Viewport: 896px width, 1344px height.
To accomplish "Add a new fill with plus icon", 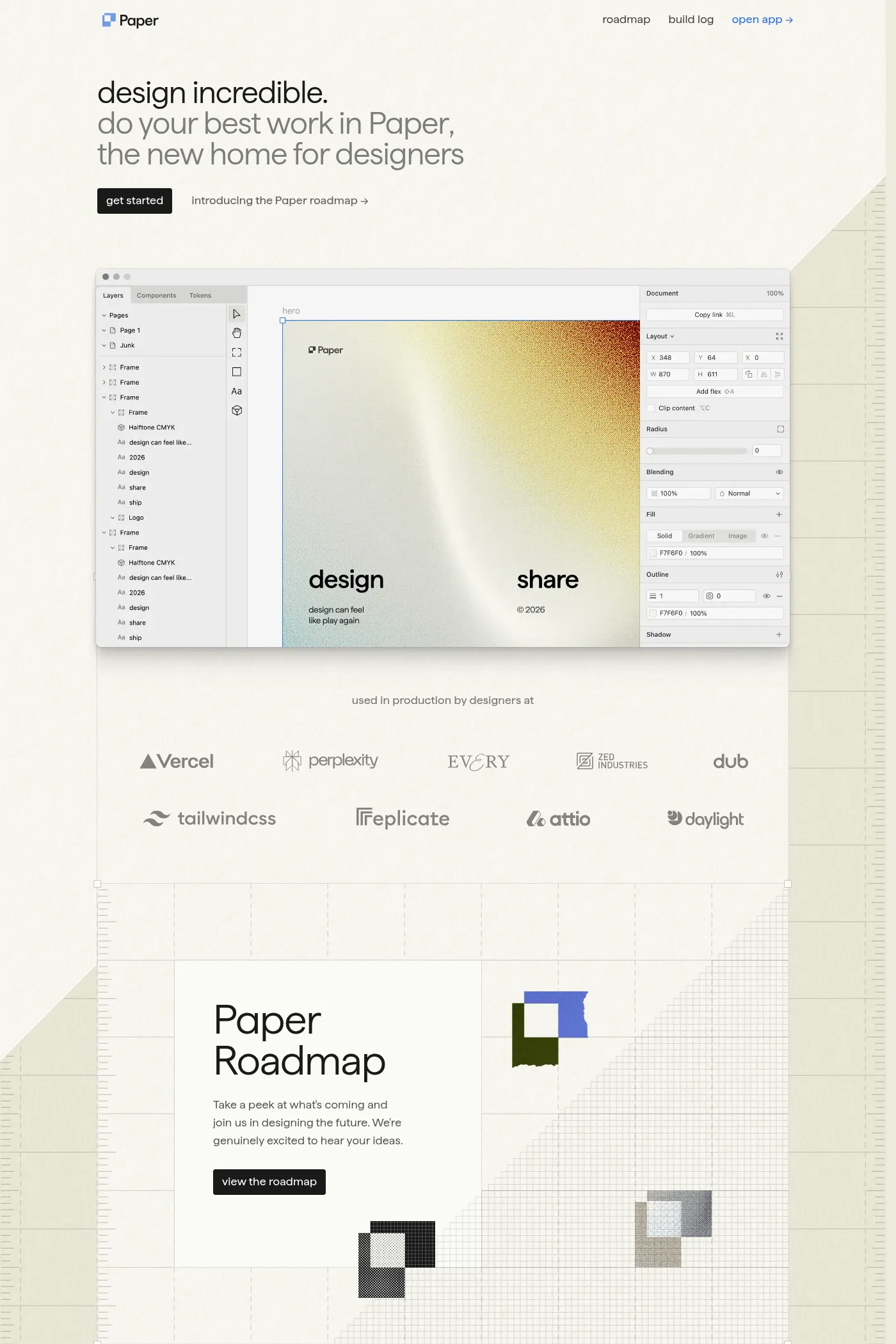I will point(779,515).
